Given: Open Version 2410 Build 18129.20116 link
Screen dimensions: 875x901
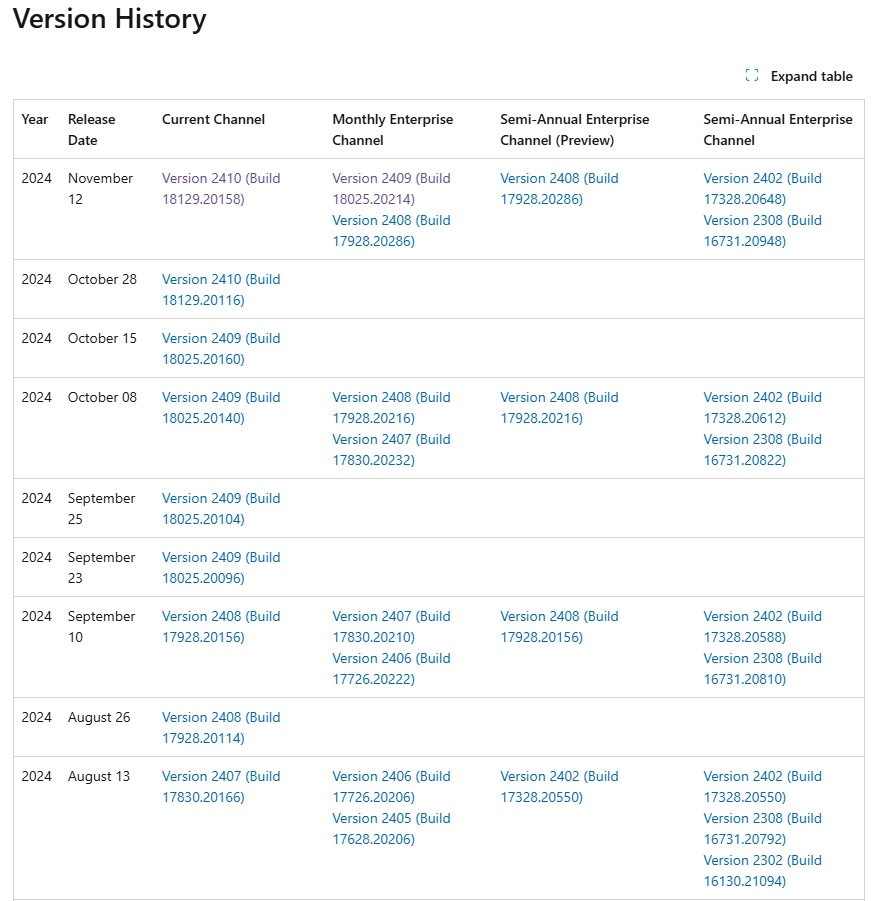Looking at the screenshot, I should pyautogui.click(x=221, y=290).
